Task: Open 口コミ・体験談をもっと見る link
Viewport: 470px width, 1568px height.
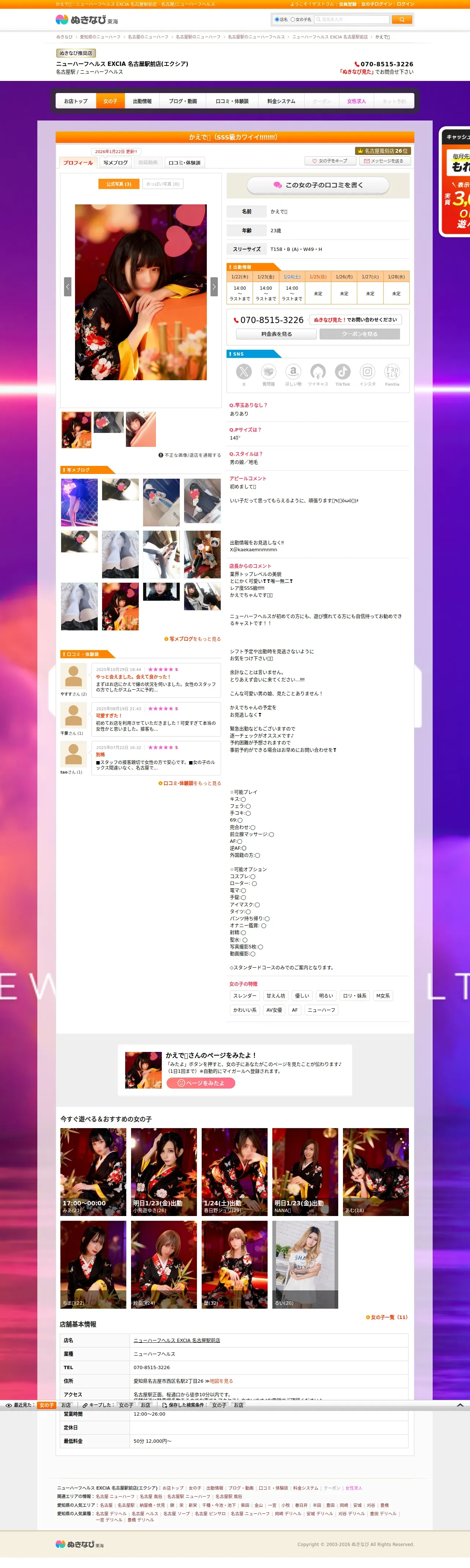Action: coord(190,783)
